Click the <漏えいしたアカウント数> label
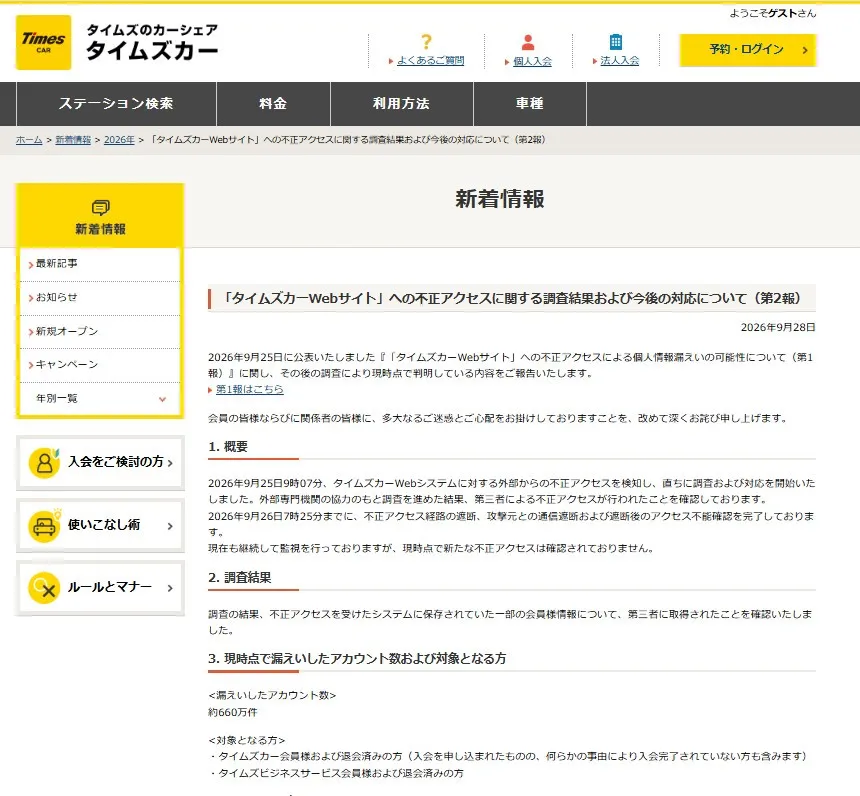Screen dimensions: 860x796 [x=272, y=696]
